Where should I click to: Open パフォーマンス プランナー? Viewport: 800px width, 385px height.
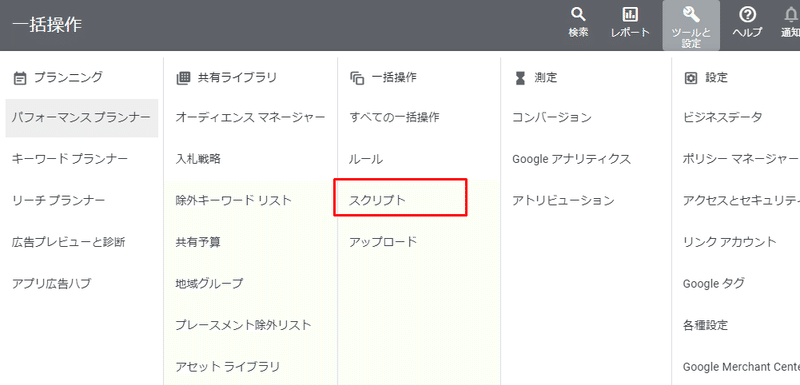pyautogui.click(x=82, y=118)
